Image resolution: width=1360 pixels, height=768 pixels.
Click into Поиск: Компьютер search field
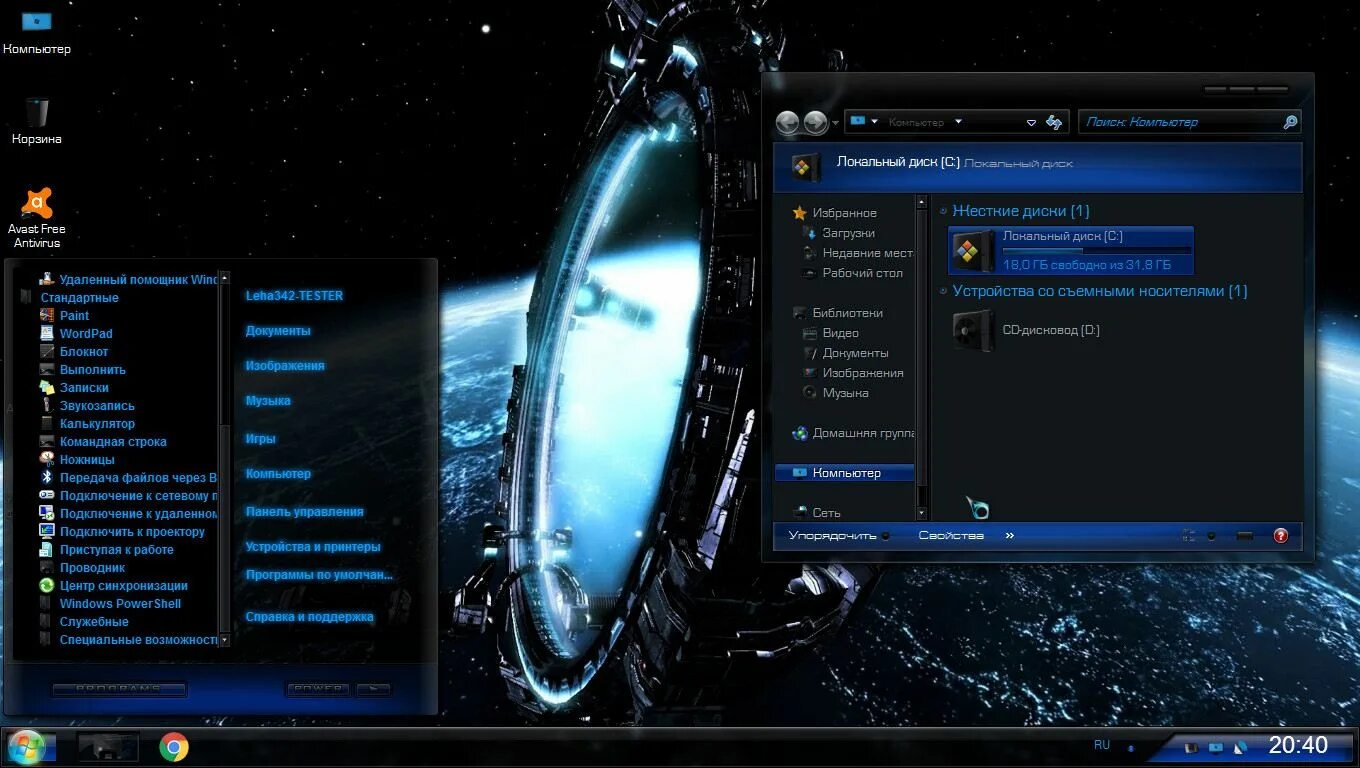1180,122
